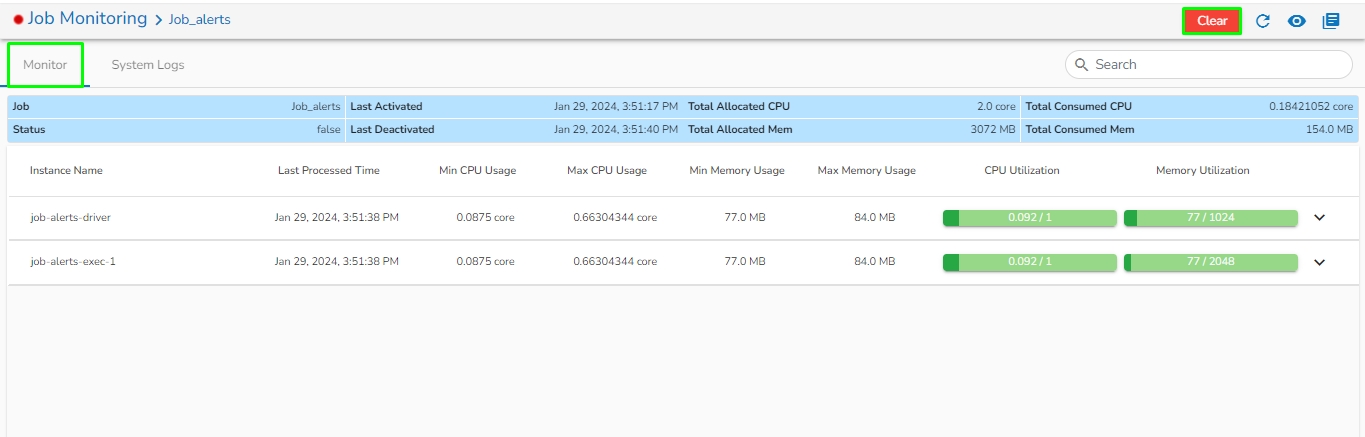
Task: Click the job-alerts-driver CPU utilization bar
Action: (1029, 217)
